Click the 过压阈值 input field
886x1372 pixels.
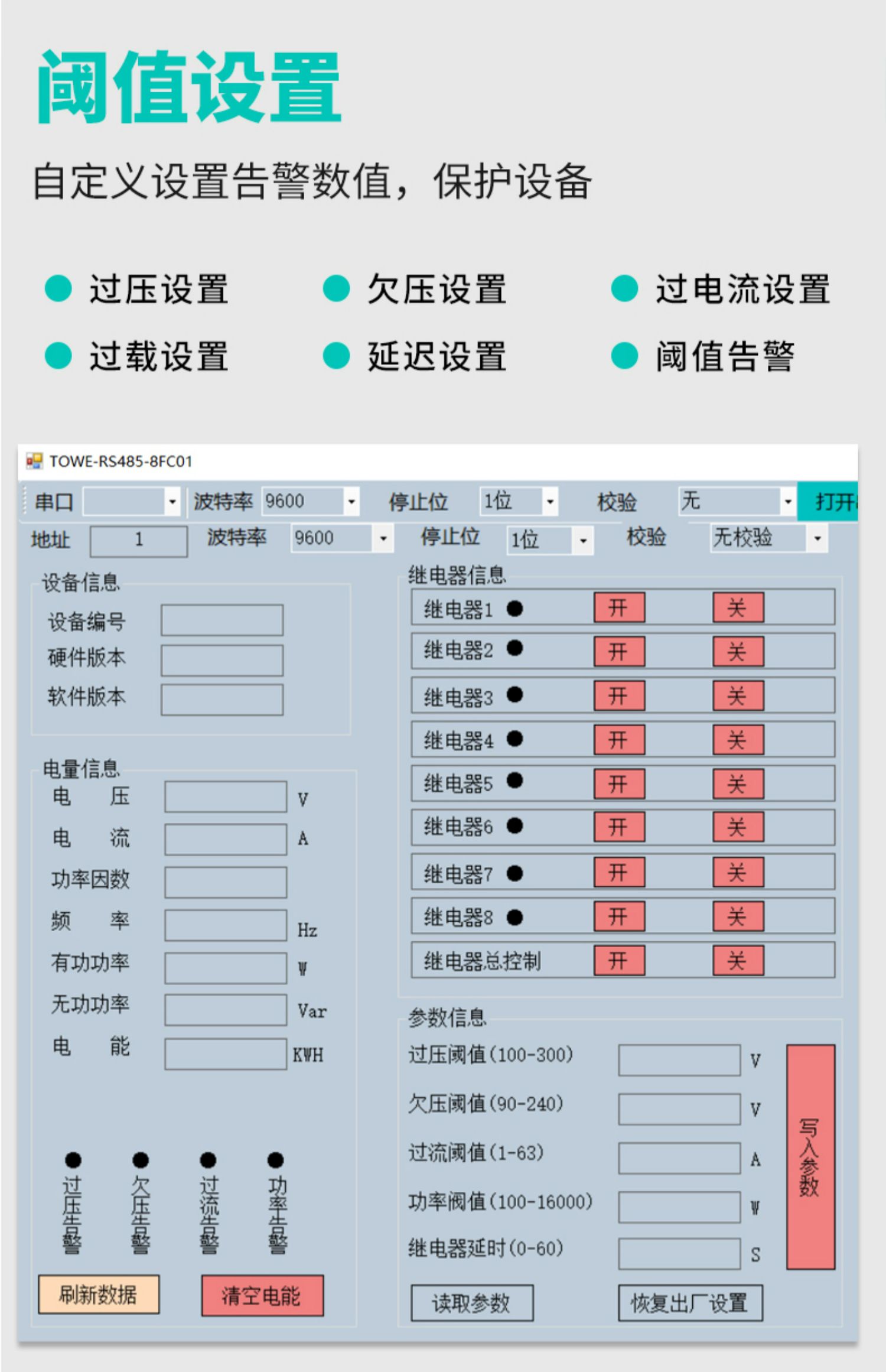(679, 1060)
